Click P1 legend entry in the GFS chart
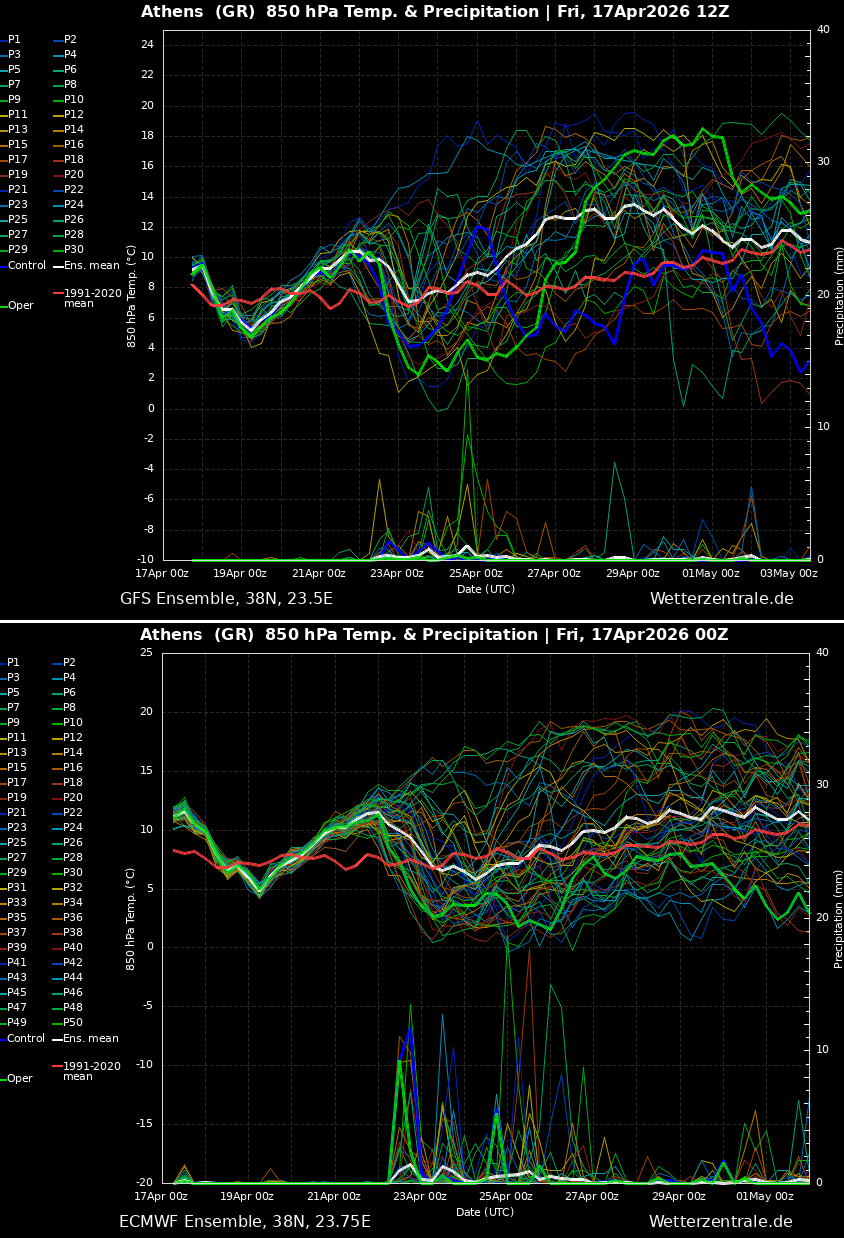This screenshot has height=1238, width=844. [14, 40]
